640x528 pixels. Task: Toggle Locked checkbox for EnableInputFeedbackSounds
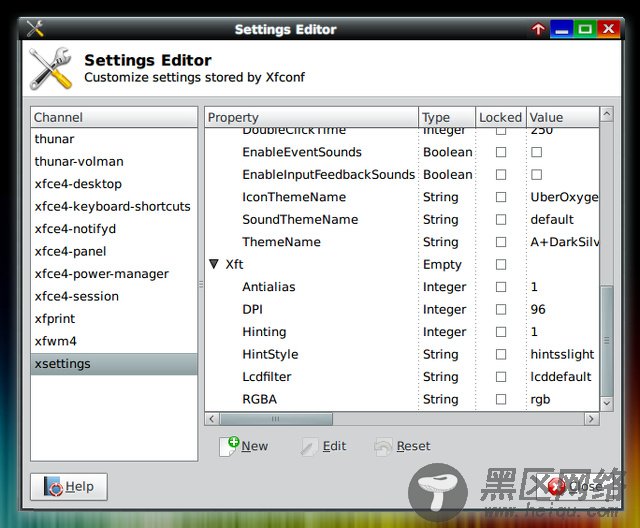pyautogui.click(x=501, y=175)
